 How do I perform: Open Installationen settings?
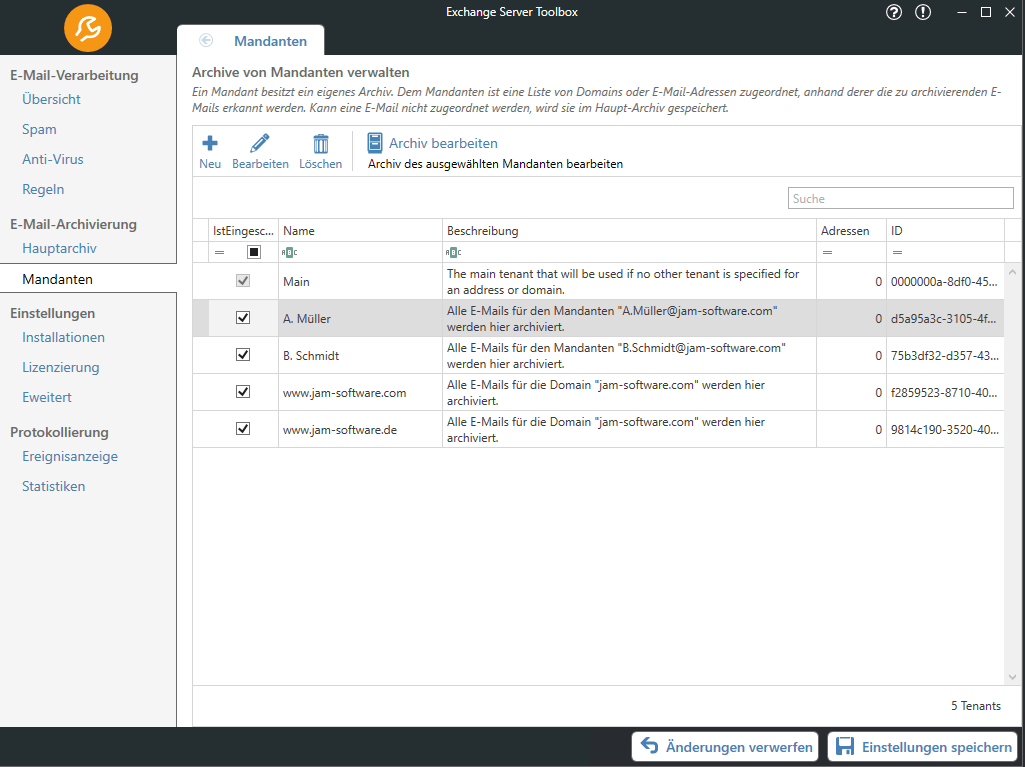coord(63,337)
